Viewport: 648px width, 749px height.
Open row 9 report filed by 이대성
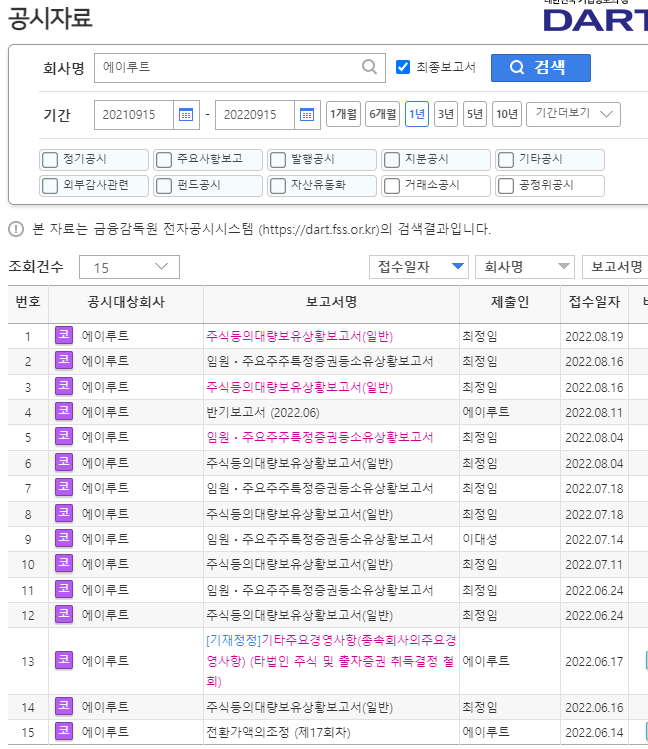pos(319,539)
